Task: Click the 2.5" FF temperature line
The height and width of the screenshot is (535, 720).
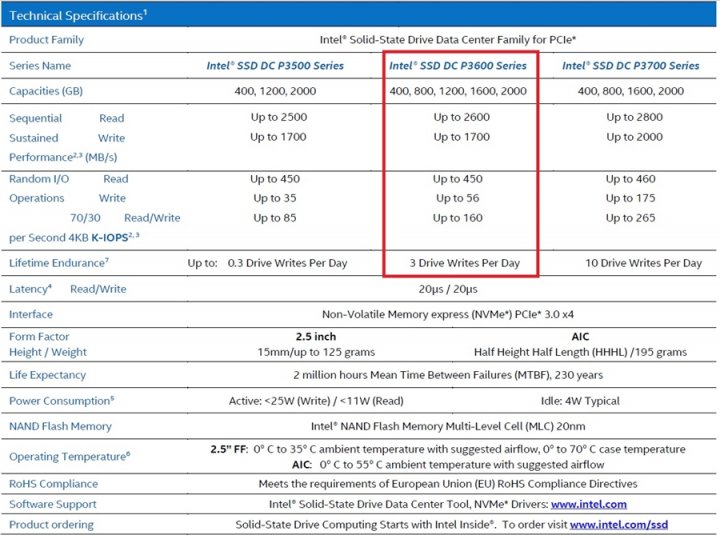Action: point(448,449)
